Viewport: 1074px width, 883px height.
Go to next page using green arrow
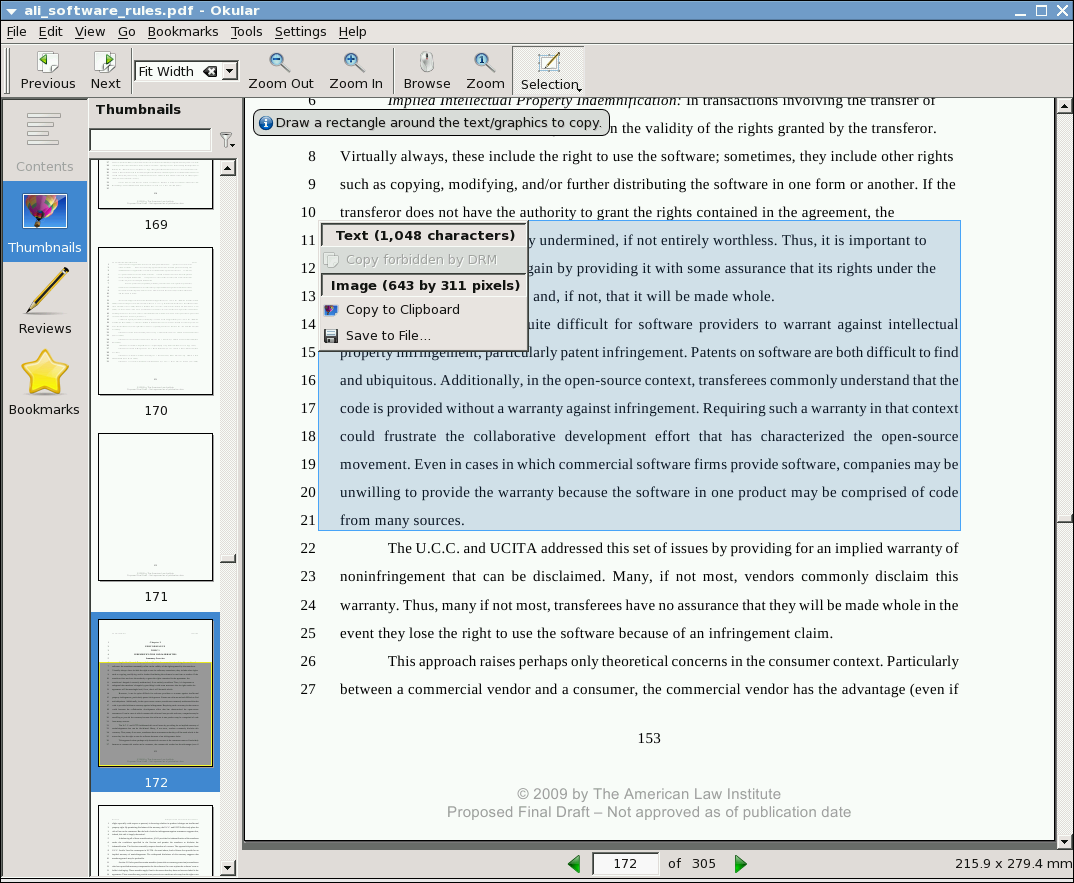(741, 864)
